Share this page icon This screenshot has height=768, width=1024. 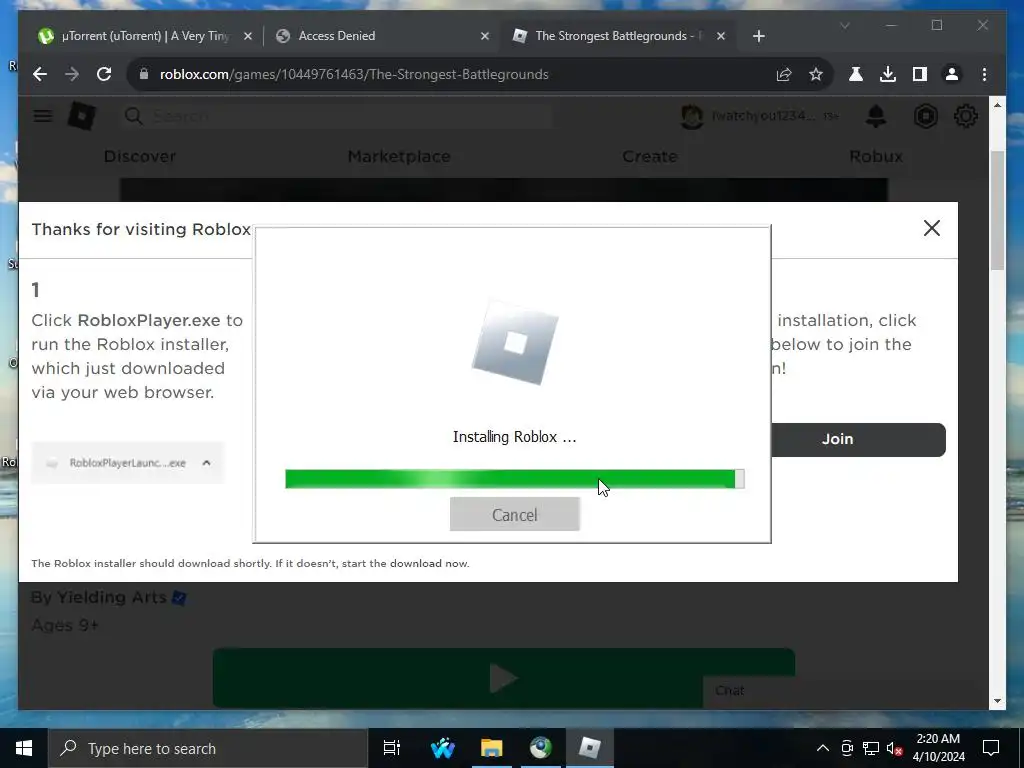pyautogui.click(x=784, y=74)
